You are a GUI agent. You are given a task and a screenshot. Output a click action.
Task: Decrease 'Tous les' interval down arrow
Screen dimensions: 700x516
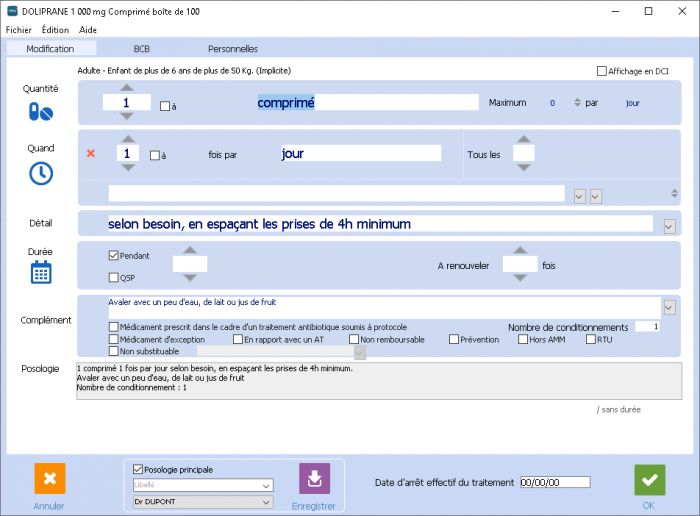pyautogui.click(x=524, y=167)
